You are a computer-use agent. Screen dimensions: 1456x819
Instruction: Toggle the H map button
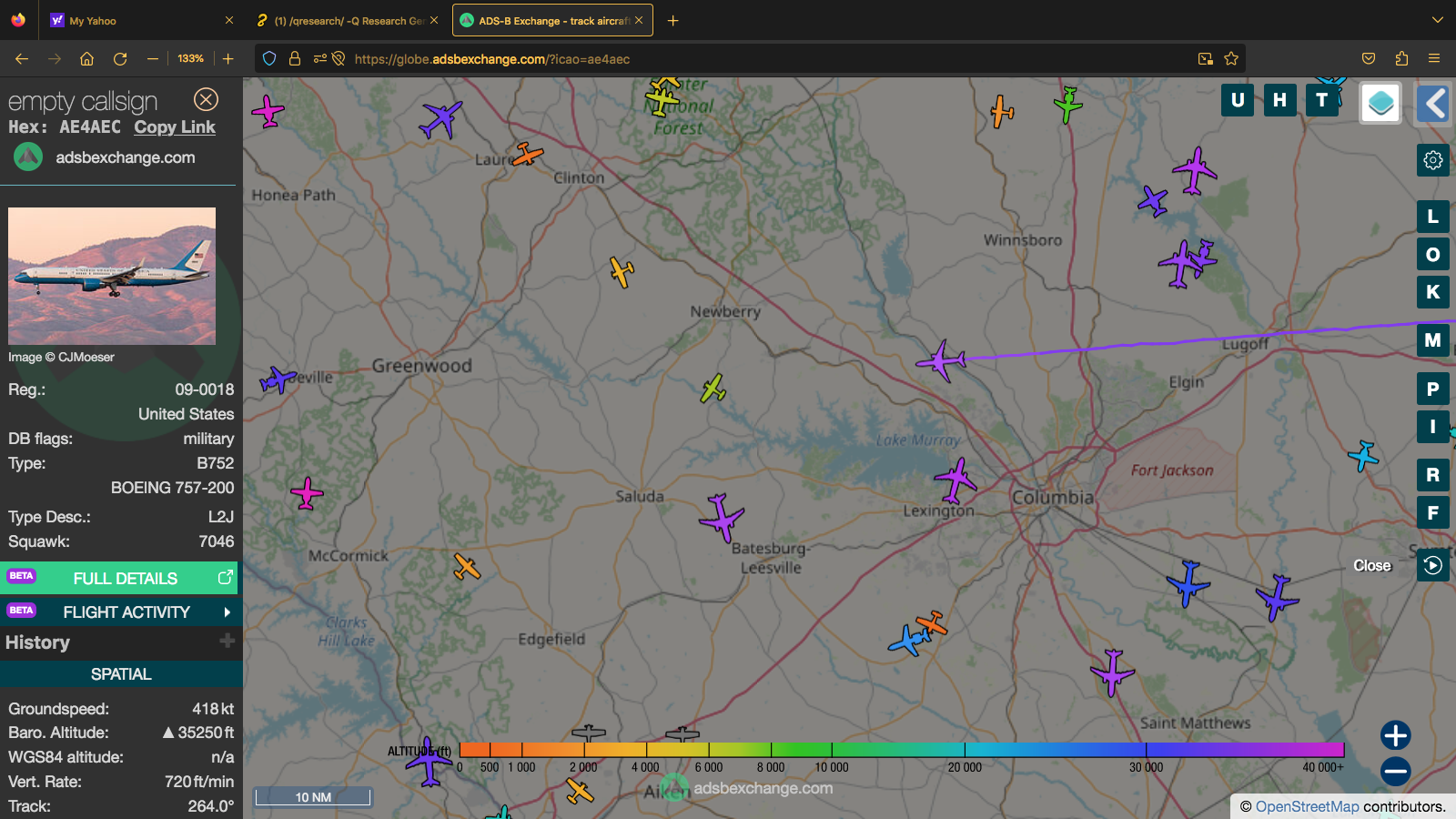1279,100
